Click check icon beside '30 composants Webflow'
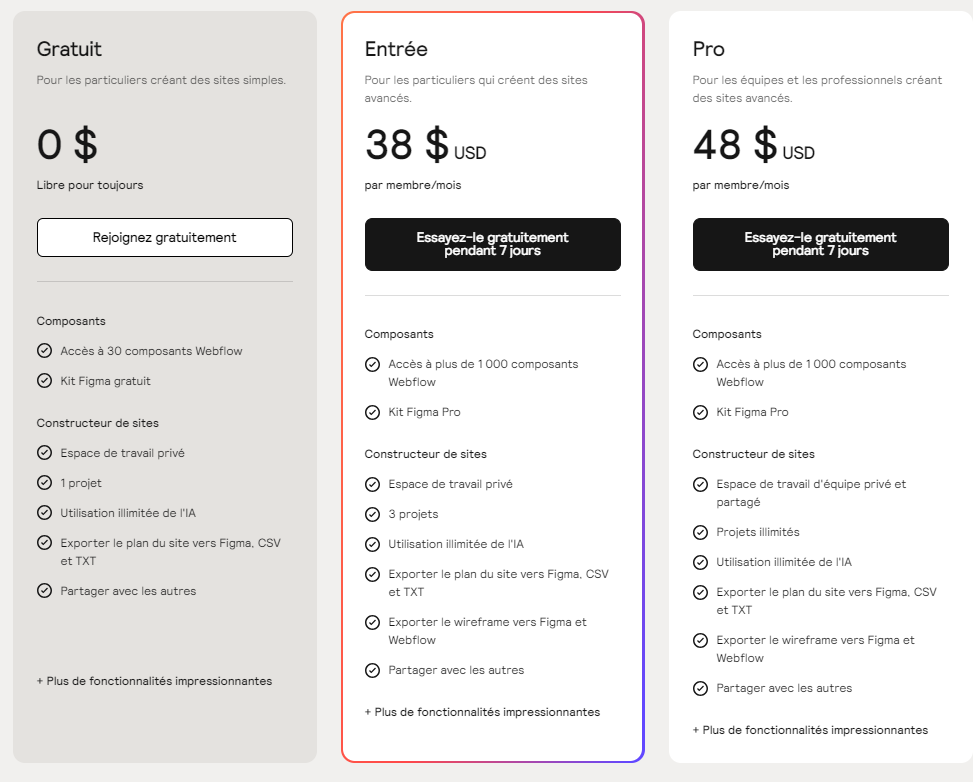This screenshot has height=782, width=973. point(45,351)
